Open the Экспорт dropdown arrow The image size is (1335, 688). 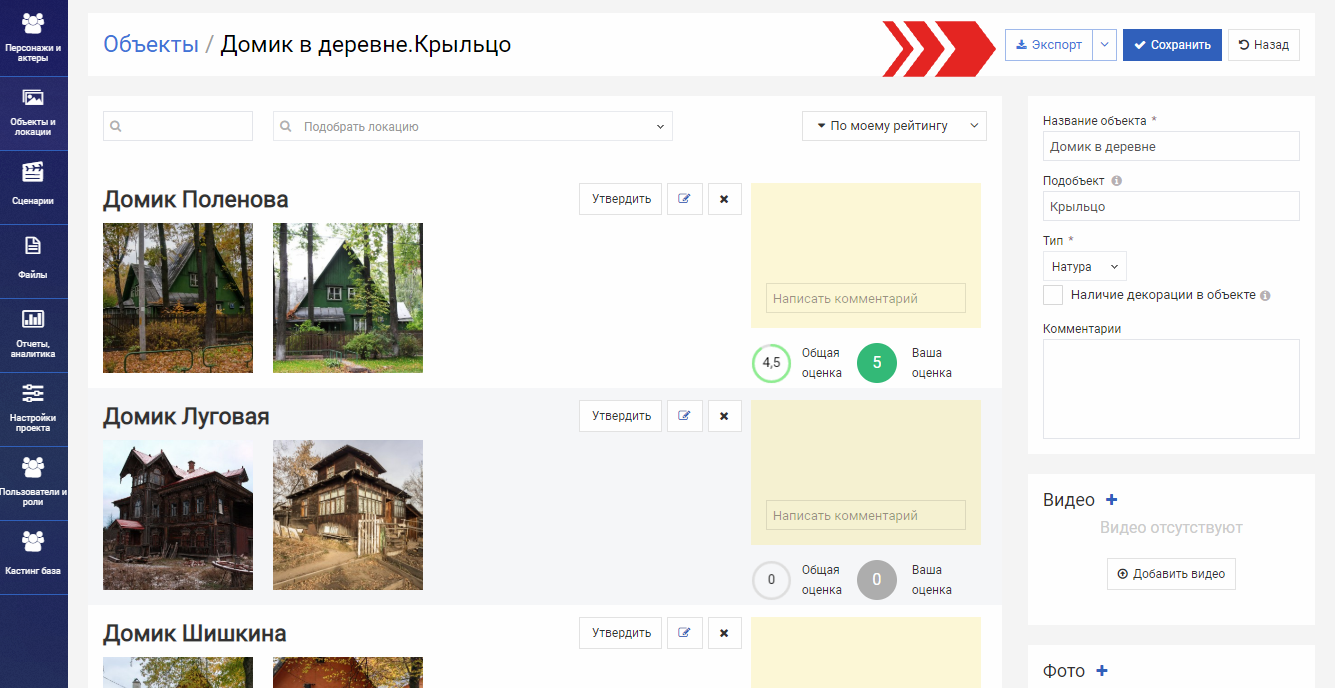click(x=1104, y=45)
